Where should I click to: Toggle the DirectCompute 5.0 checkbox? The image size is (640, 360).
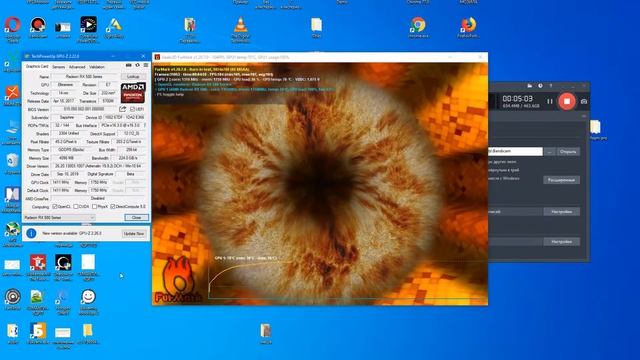113,207
